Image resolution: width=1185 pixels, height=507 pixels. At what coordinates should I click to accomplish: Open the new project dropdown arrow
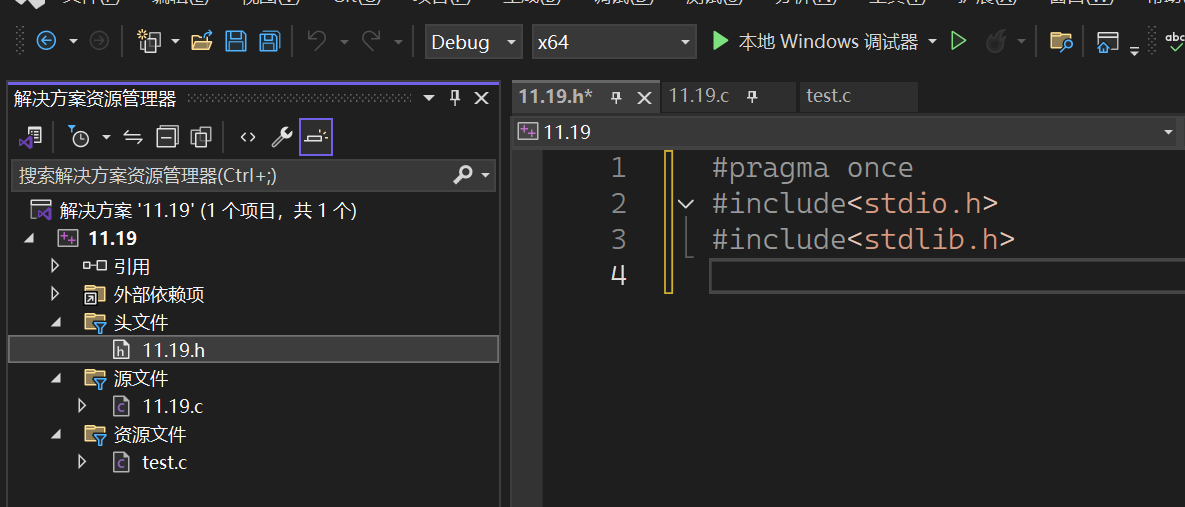[x=175, y=42]
